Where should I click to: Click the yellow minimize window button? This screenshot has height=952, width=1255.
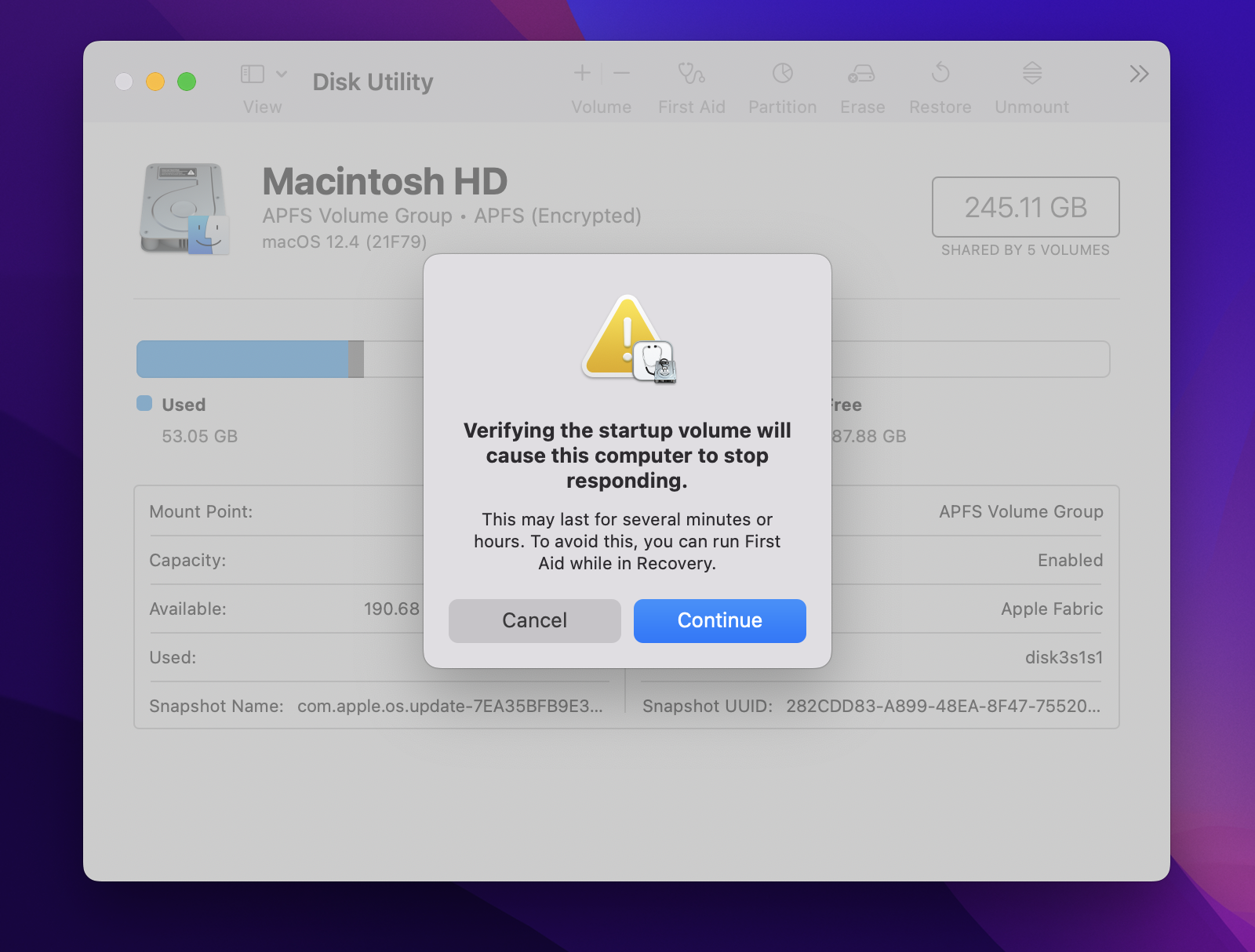155,82
